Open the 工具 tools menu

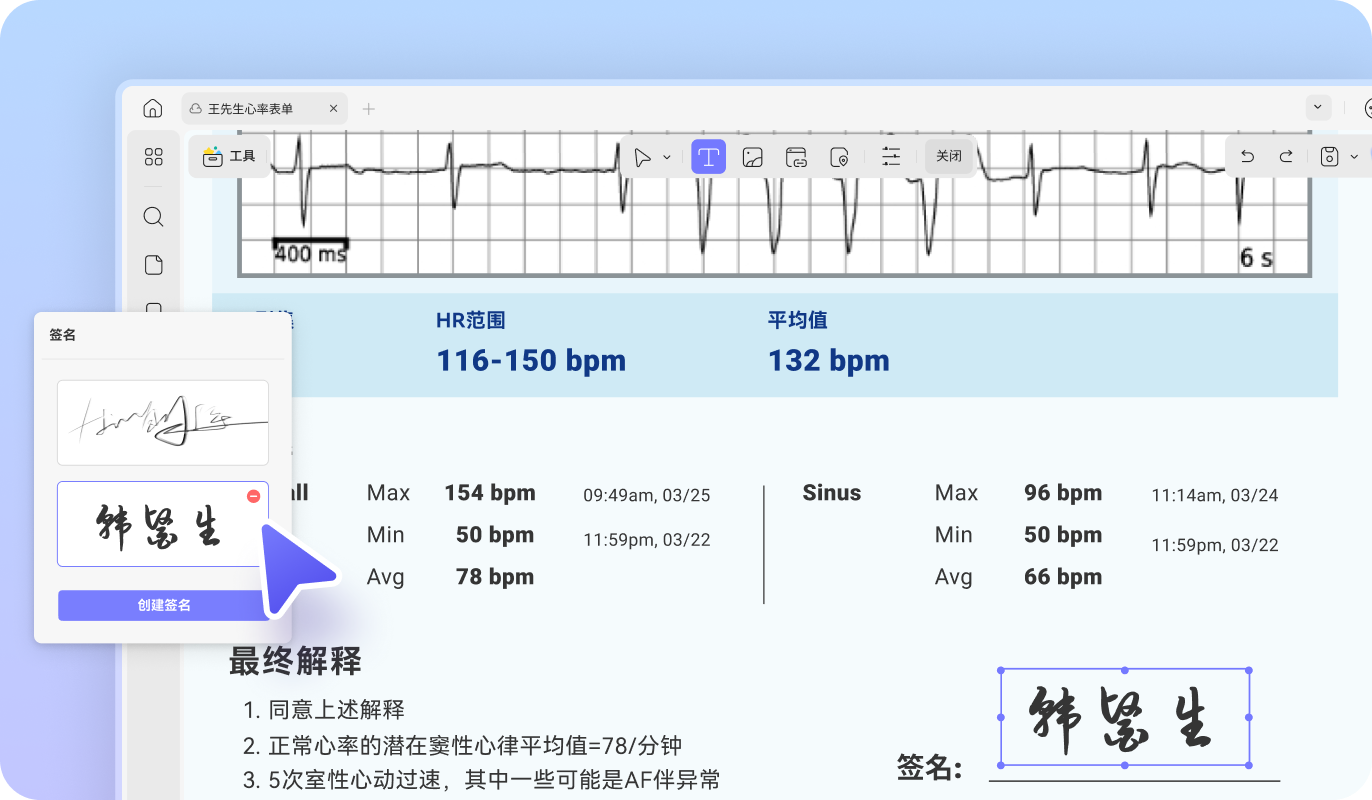[229, 156]
